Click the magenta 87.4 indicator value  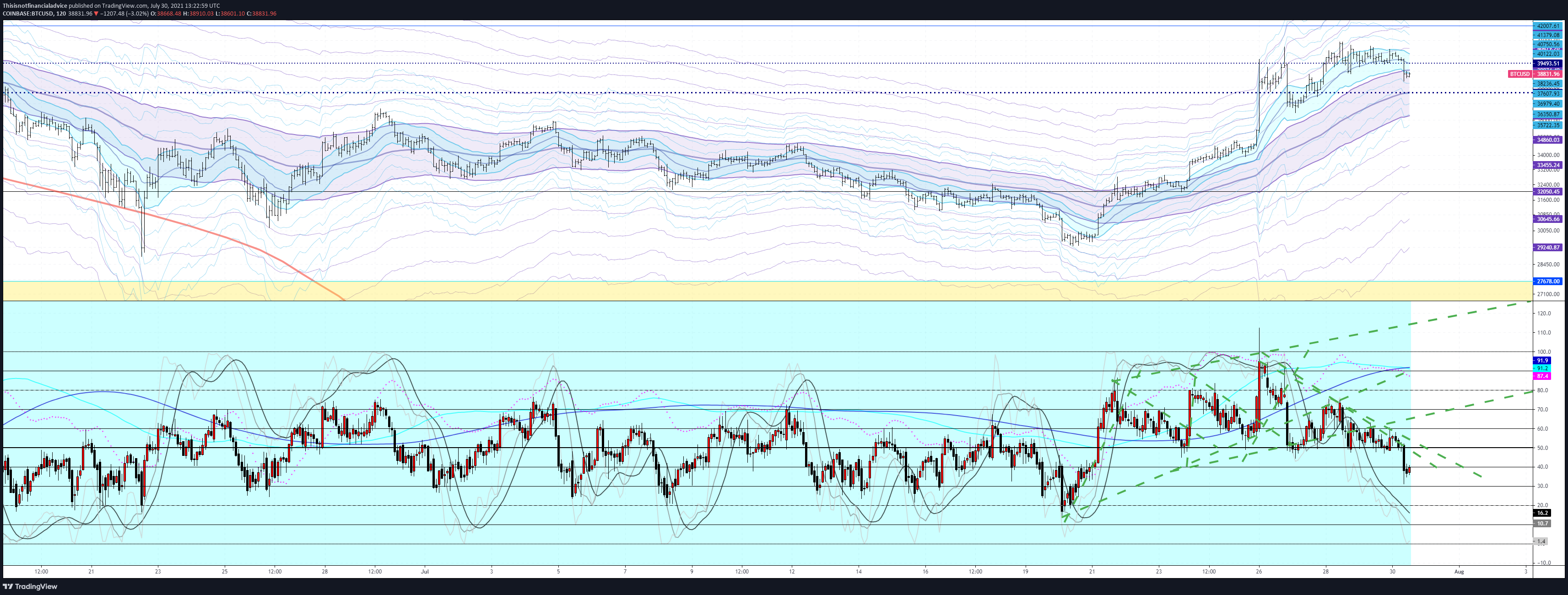point(1542,376)
